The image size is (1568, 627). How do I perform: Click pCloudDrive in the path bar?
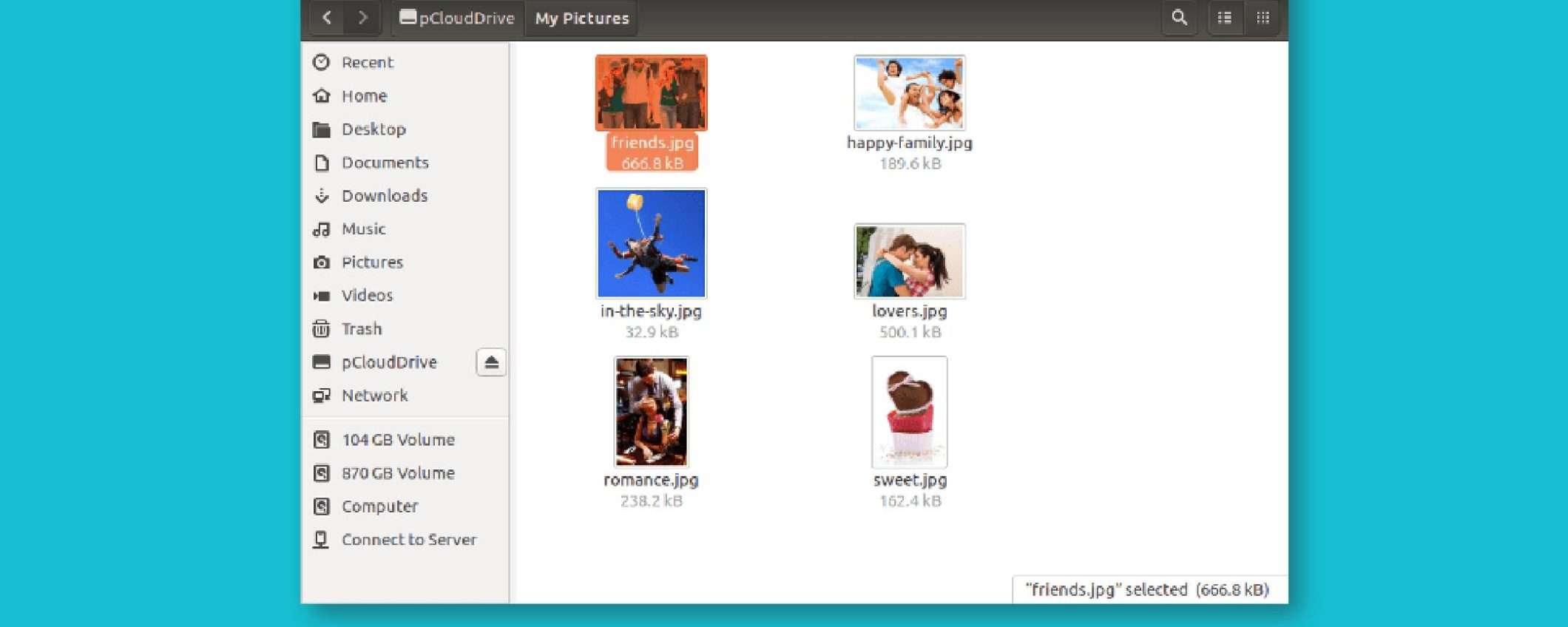(458, 18)
